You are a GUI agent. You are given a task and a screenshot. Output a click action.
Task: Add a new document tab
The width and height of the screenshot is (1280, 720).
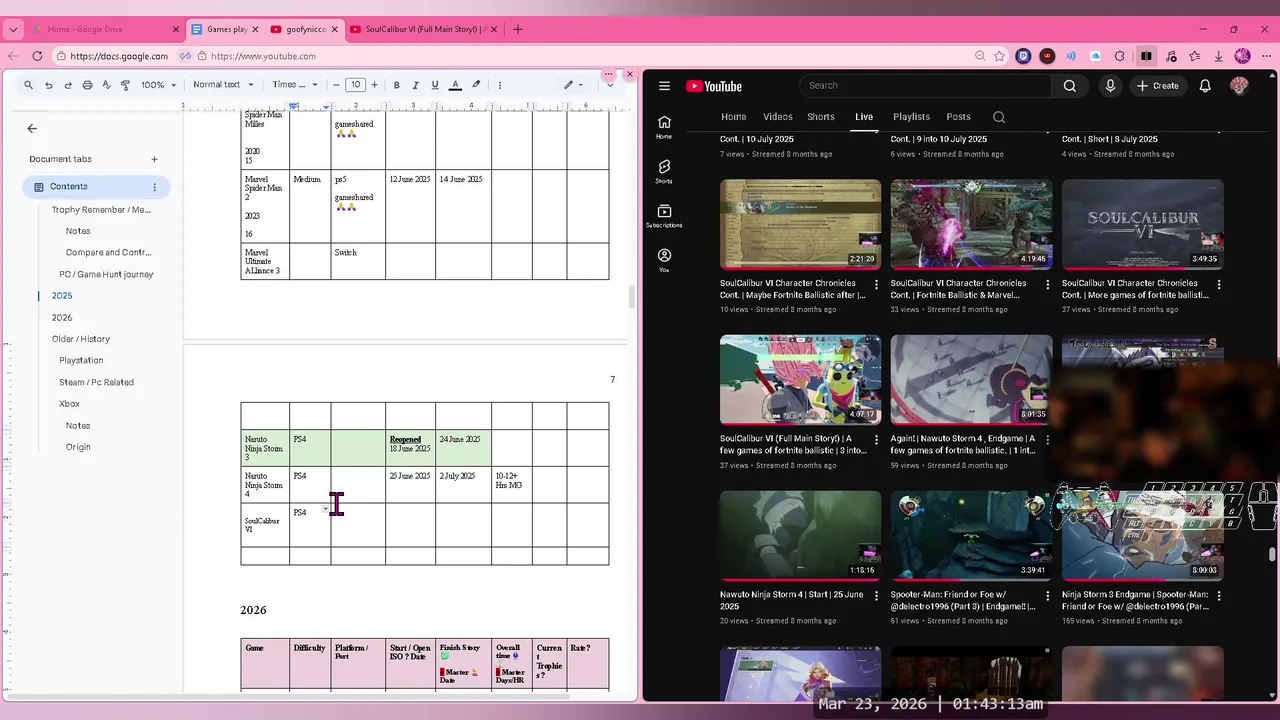coord(154,159)
